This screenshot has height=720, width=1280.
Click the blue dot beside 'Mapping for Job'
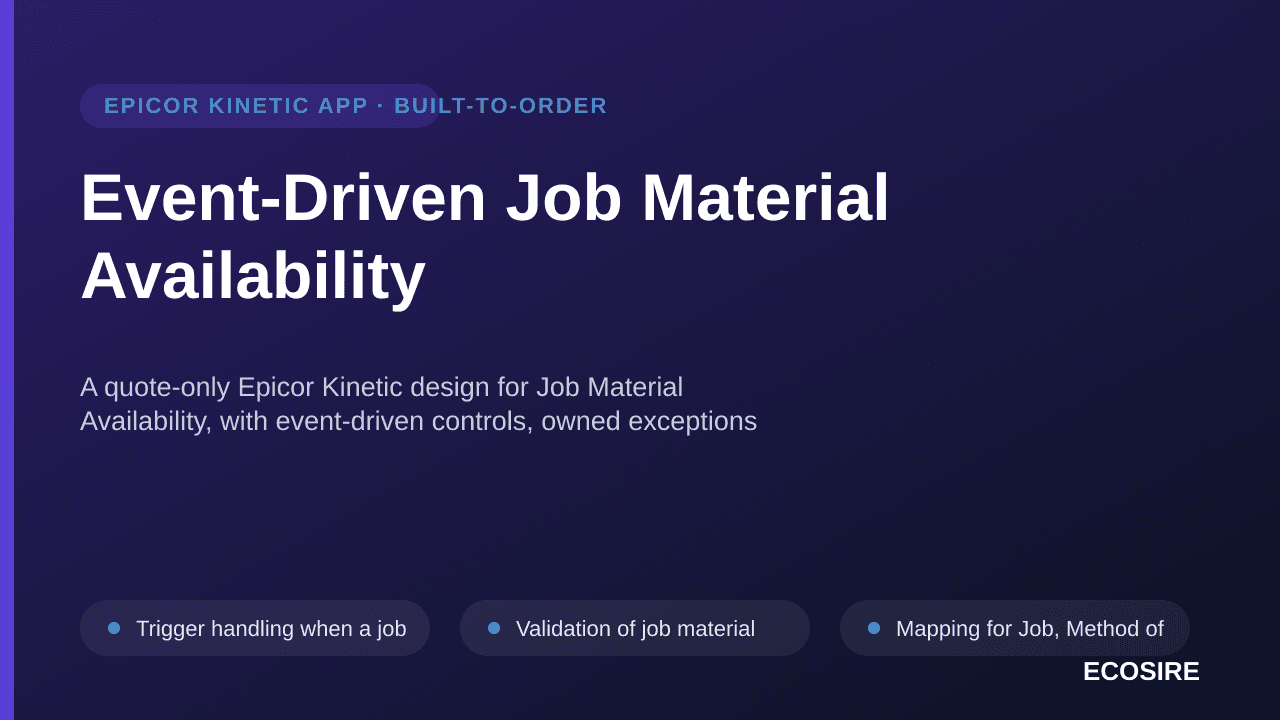click(x=874, y=628)
